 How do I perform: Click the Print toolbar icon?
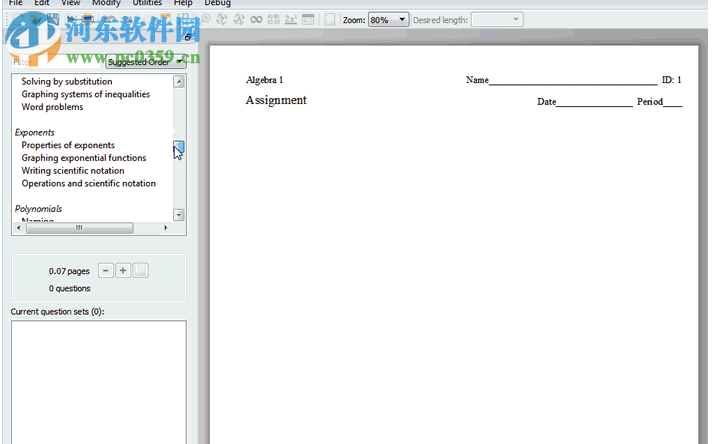(87, 19)
